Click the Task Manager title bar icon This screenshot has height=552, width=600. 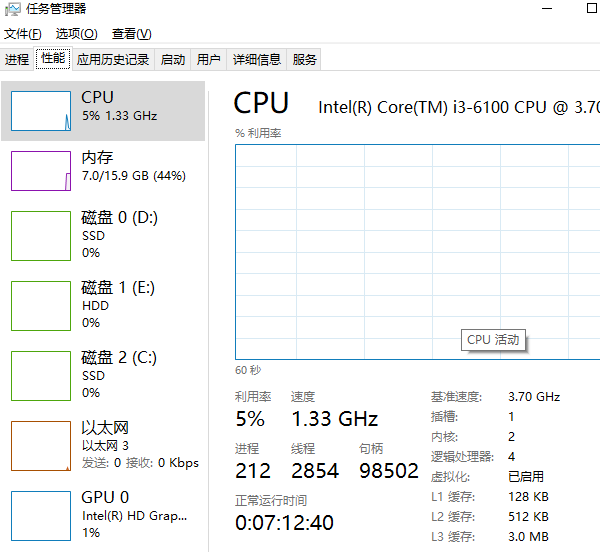click(12, 9)
